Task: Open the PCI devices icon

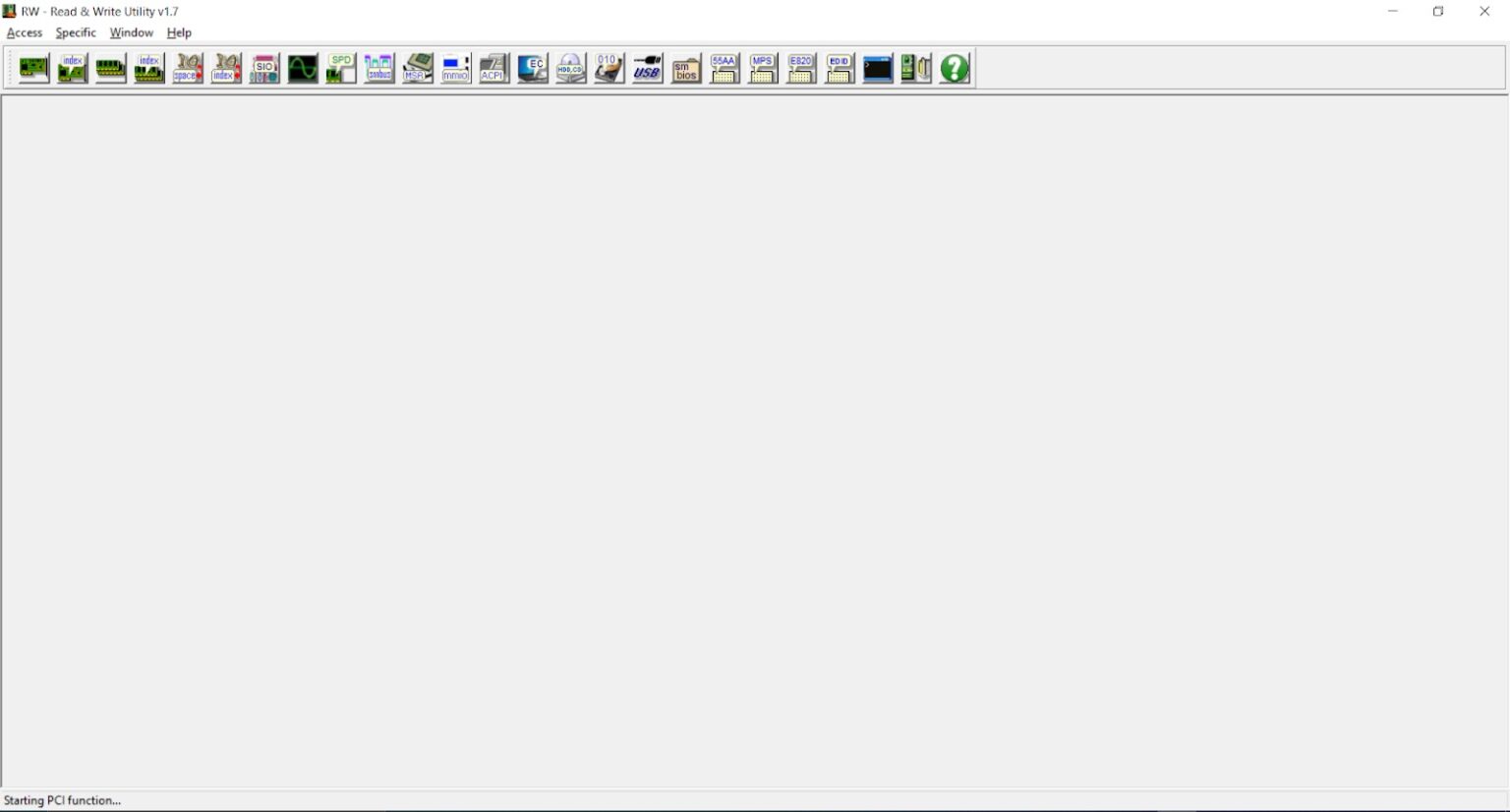Action: [x=33, y=69]
